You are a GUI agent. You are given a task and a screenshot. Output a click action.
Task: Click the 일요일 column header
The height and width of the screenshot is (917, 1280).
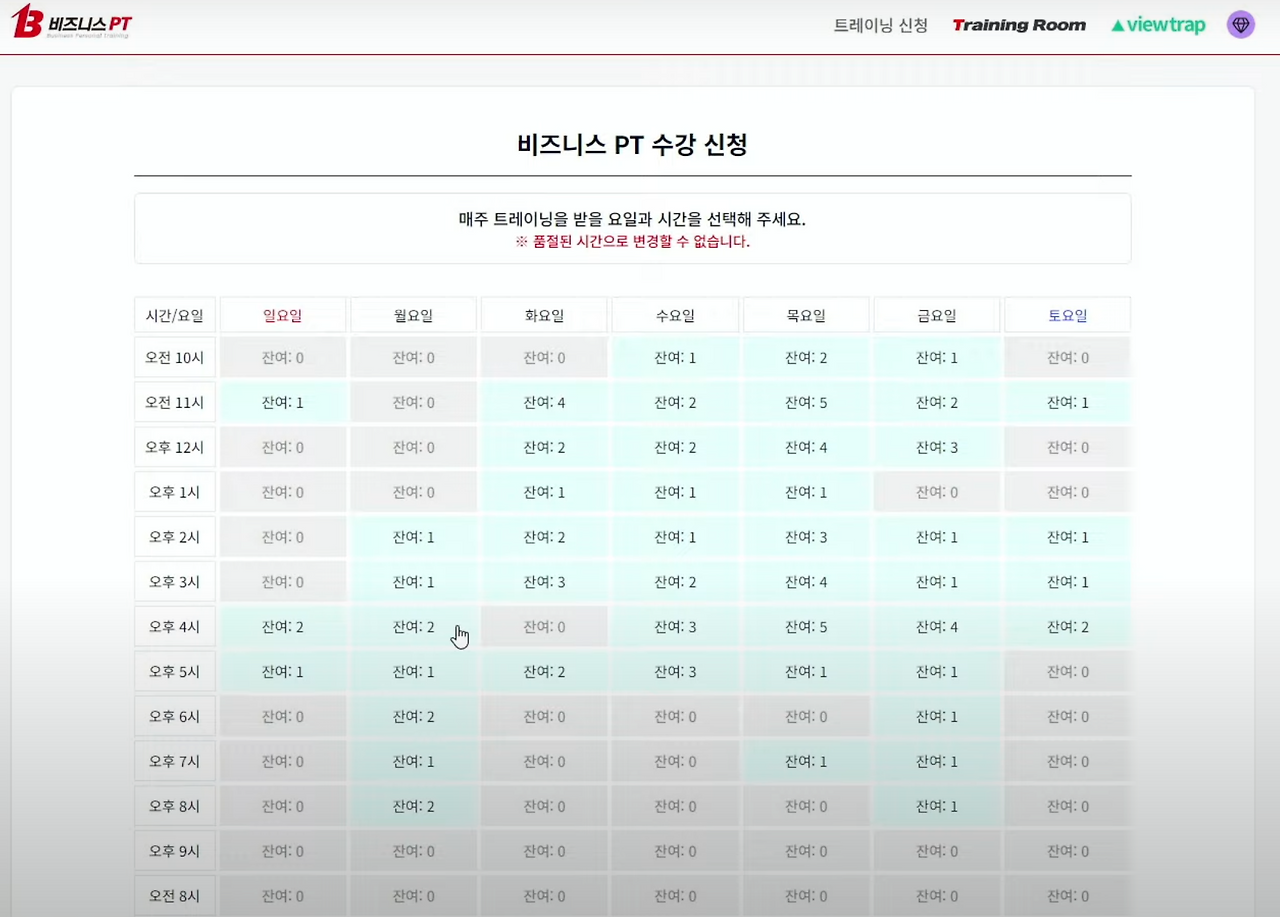point(283,315)
